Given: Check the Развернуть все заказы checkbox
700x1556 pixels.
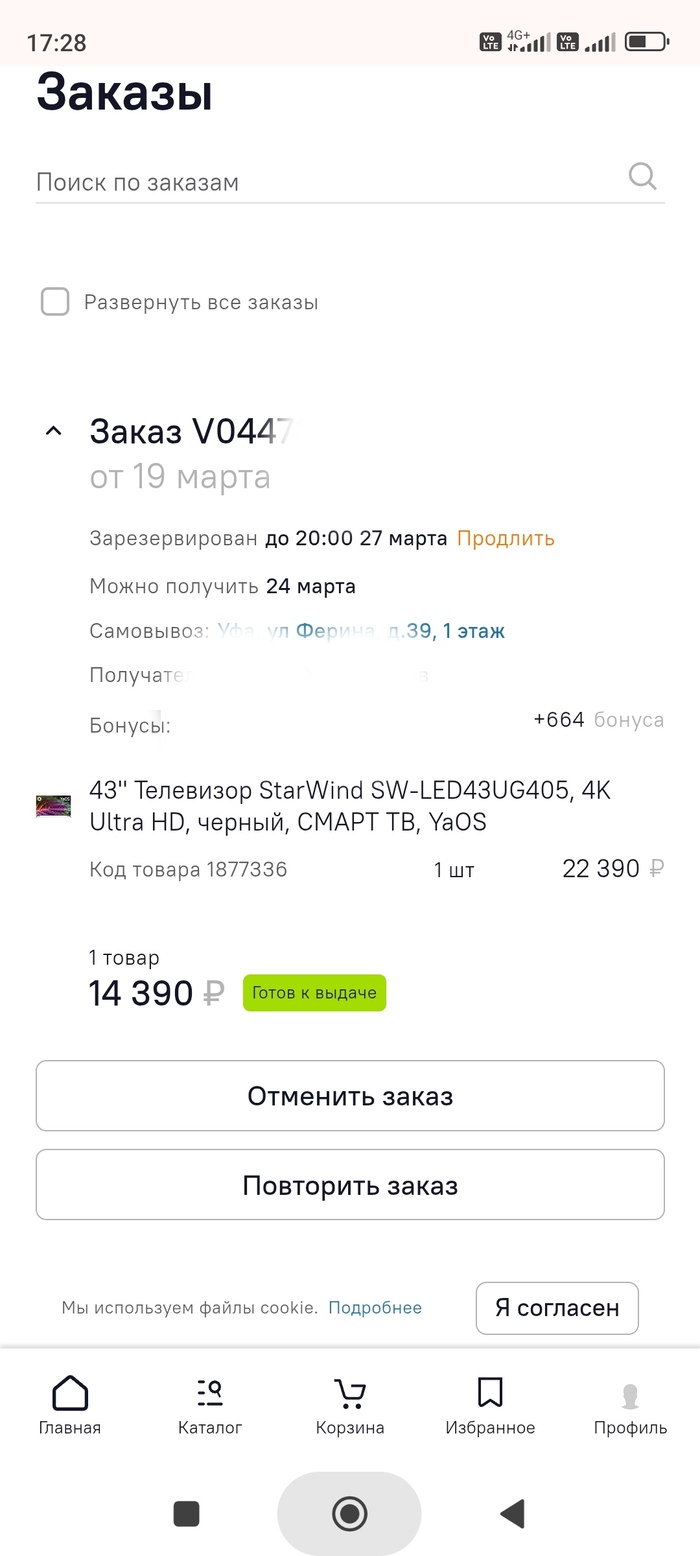Looking at the screenshot, I should 55,301.
